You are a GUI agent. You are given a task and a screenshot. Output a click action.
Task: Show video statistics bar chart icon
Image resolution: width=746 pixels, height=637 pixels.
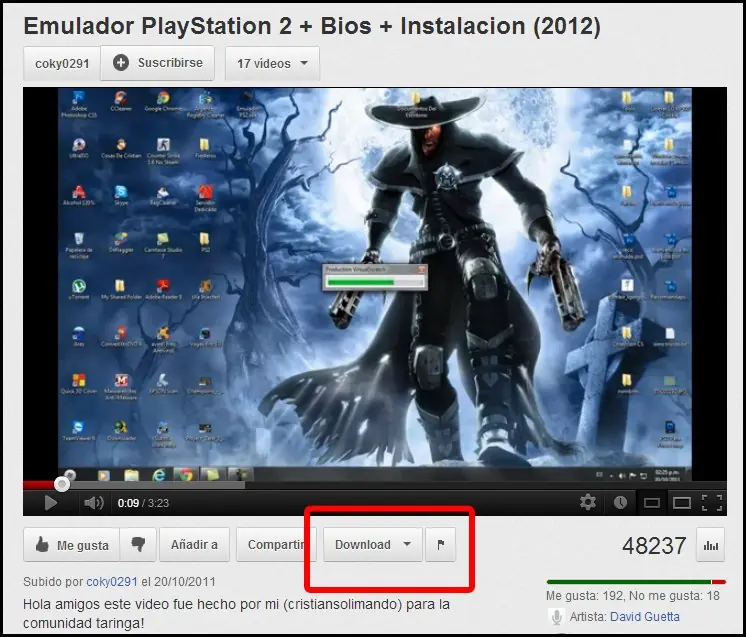[710, 545]
